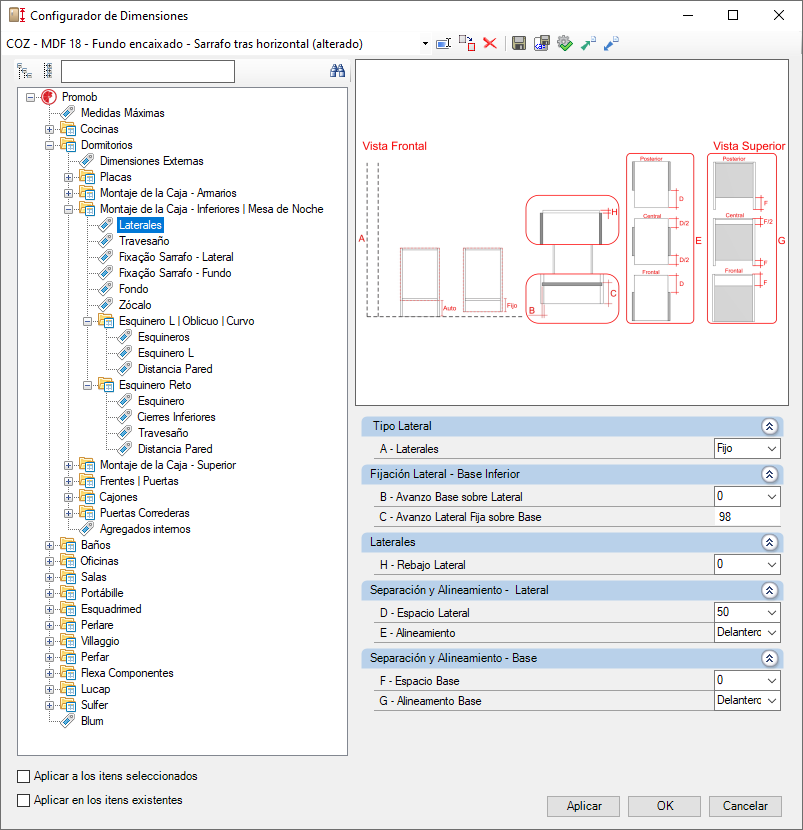The width and height of the screenshot is (803, 830).
Task: Select the Travesaño tree item under Laterales
Action: (x=144, y=241)
